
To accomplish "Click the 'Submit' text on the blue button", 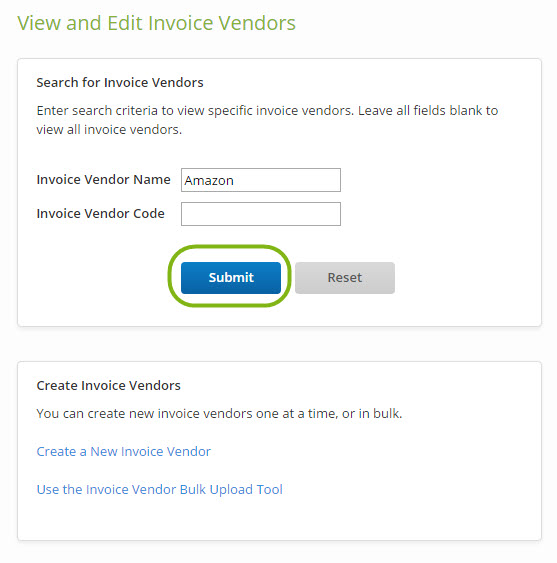I will [x=231, y=277].
